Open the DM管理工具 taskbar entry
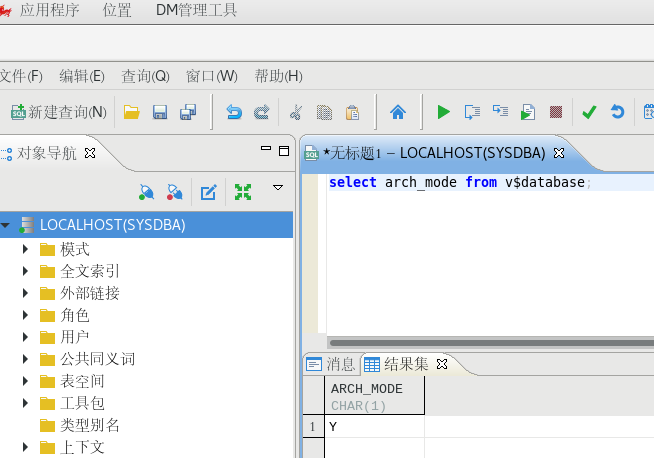This screenshot has width=654, height=458. point(196,10)
